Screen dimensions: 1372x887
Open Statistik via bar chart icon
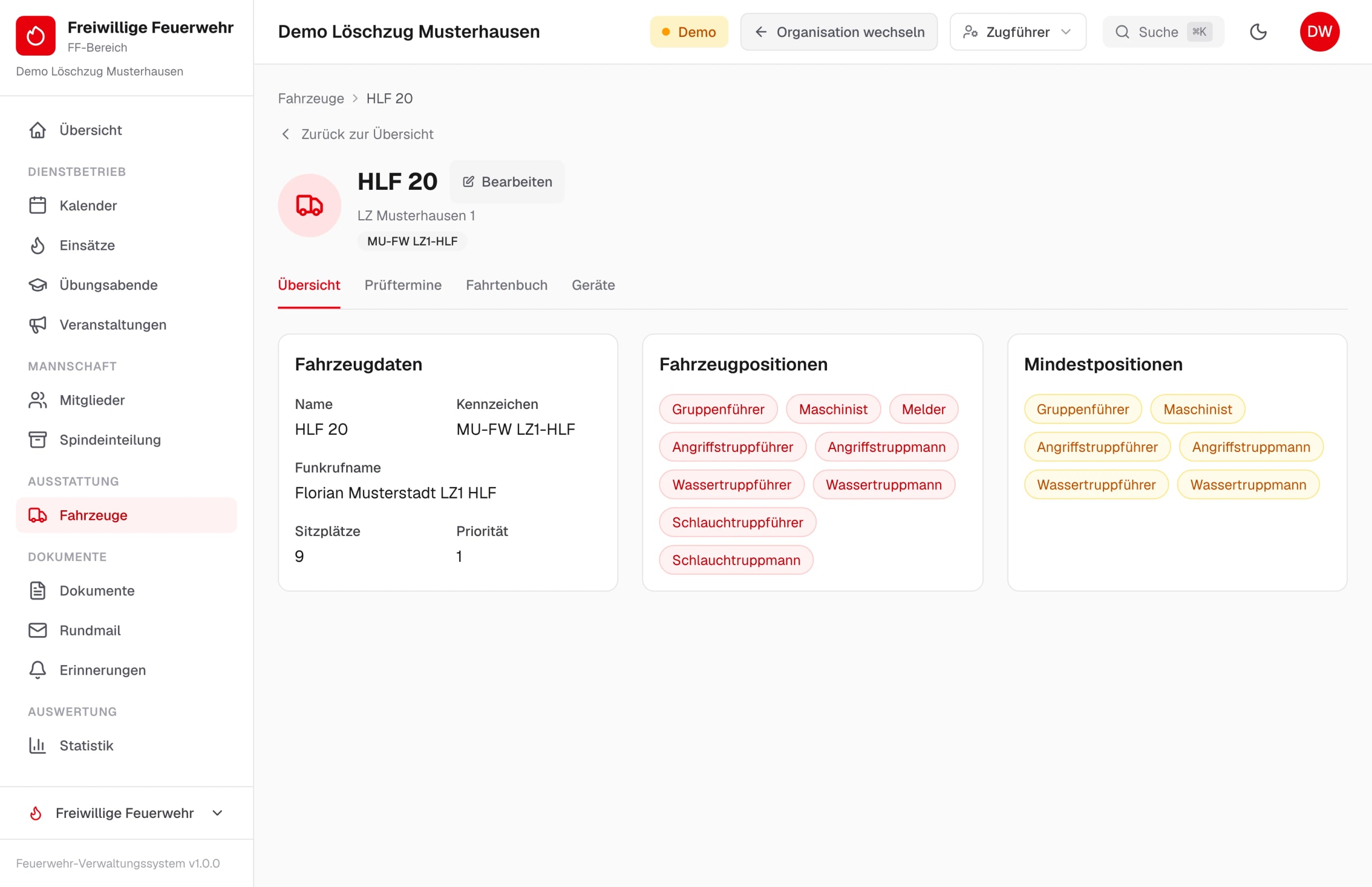[x=38, y=746]
